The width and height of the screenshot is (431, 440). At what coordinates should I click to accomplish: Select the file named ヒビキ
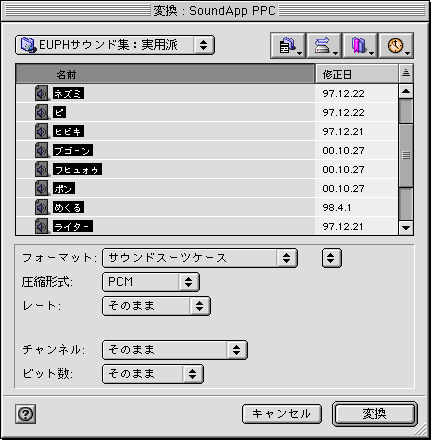click(68, 131)
